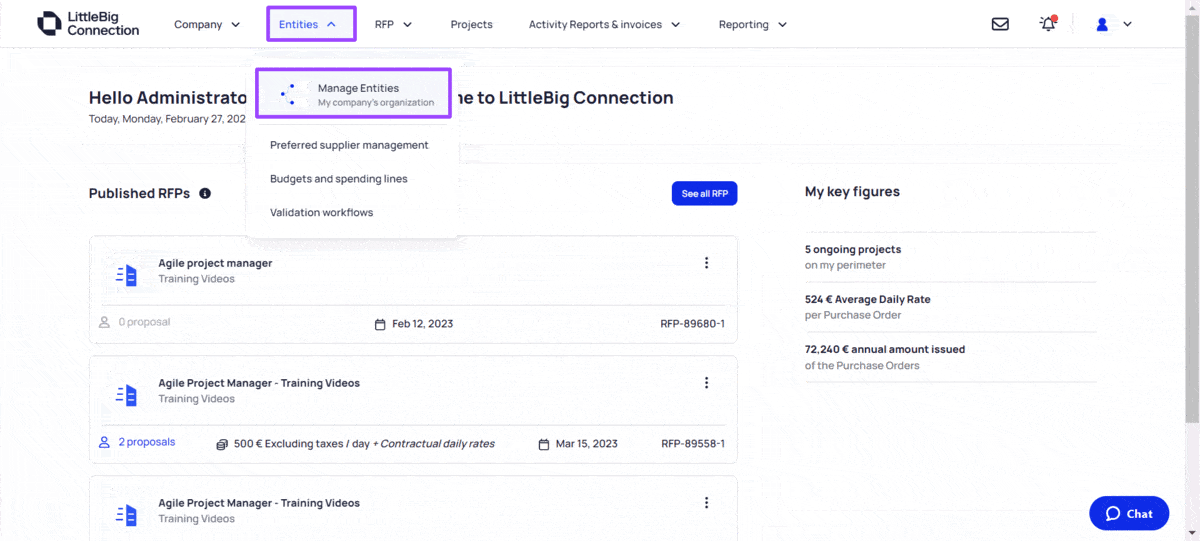Show Published RFPs info tooltip icon
The image size is (1200, 549).
tap(205, 193)
